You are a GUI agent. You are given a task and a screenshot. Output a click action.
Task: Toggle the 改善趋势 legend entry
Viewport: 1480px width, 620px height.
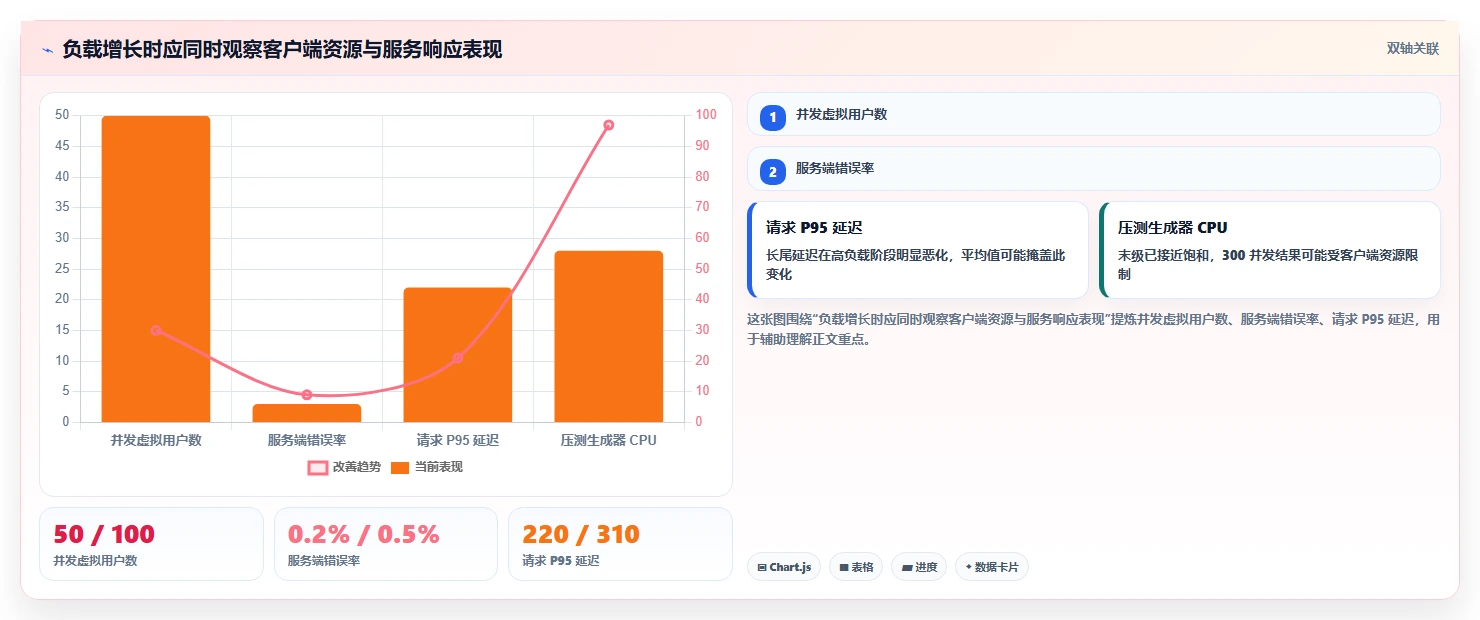coord(344,467)
